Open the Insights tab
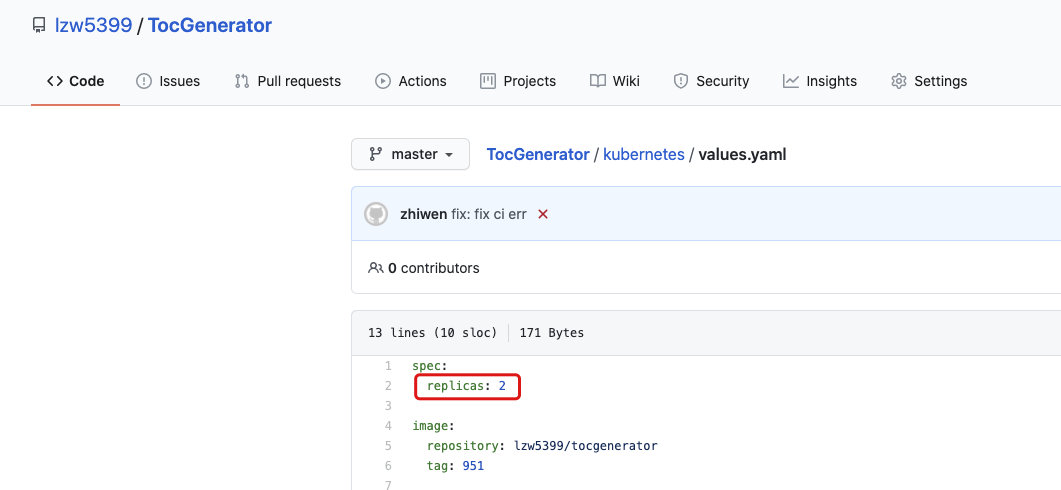Viewport: 1061px width, 490px height. [819, 81]
